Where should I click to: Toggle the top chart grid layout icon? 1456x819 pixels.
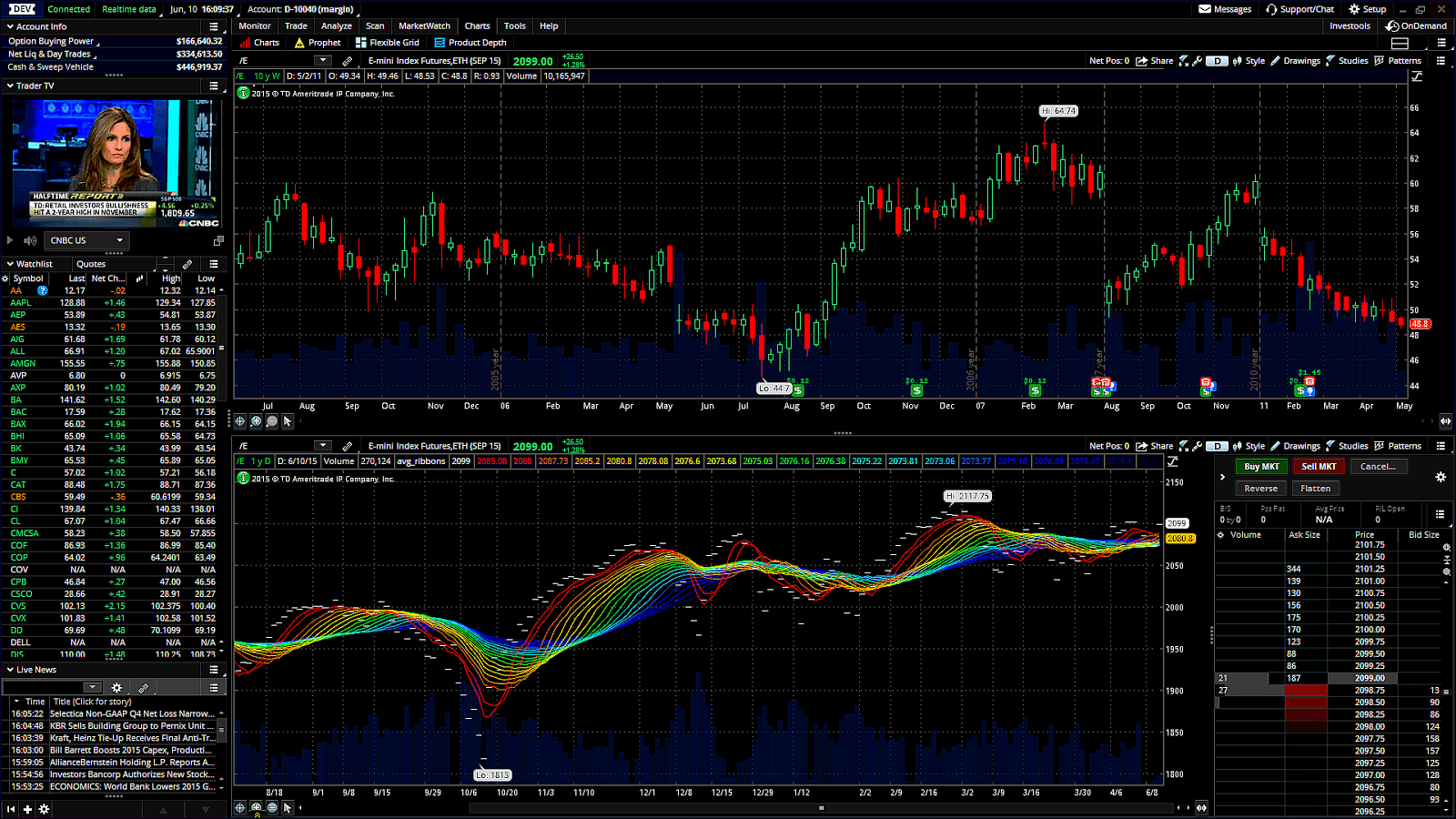coord(1400,43)
